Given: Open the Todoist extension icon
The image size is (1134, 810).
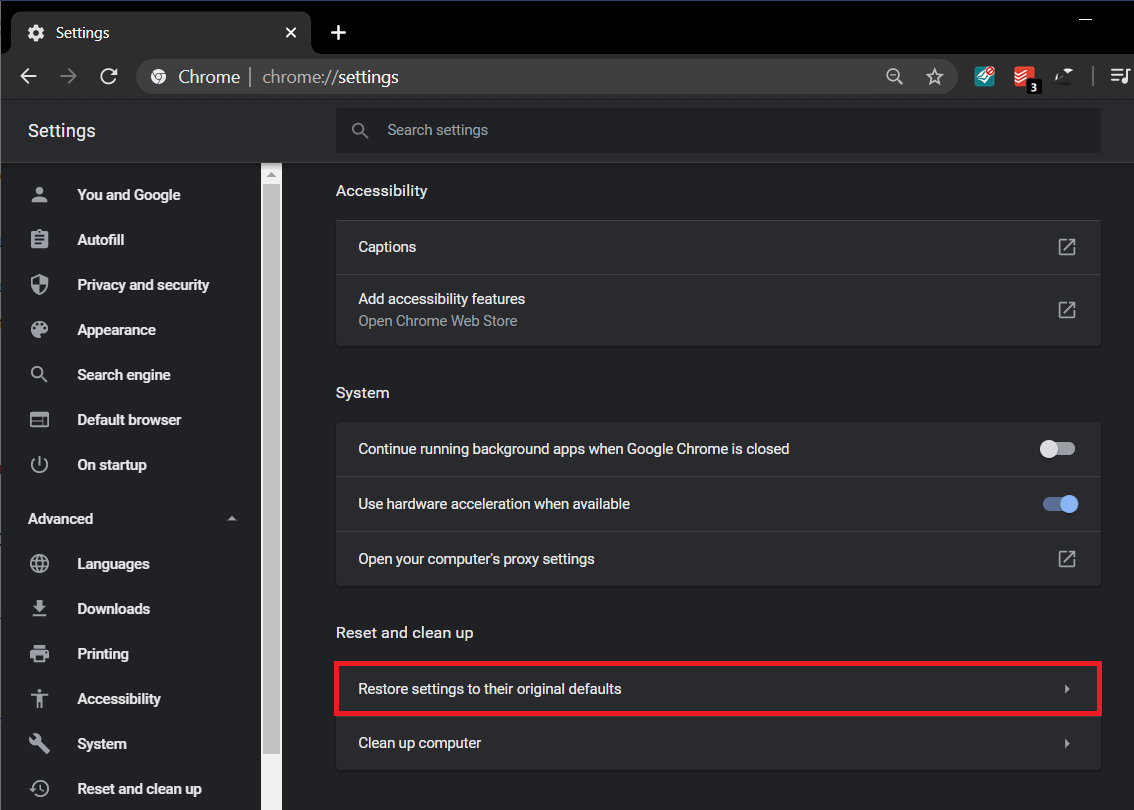Looking at the screenshot, I should click(1024, 77).
